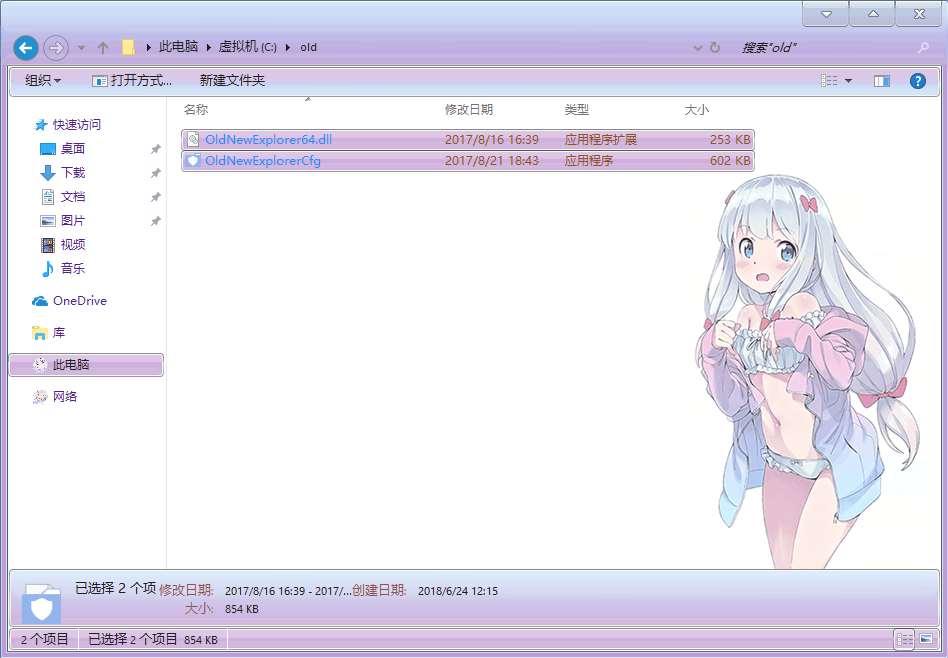The image size is (948, 658).
Task: Click the search magnifier icon
Action: [923, 47]
